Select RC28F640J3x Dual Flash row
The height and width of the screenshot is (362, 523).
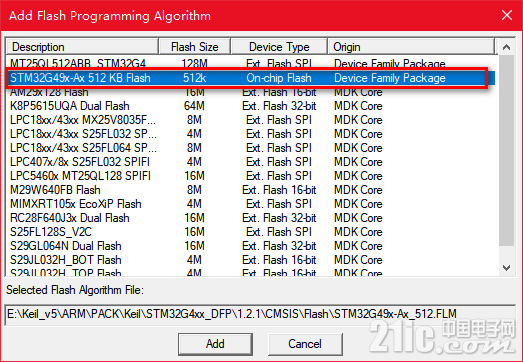(x=250, y=218)
